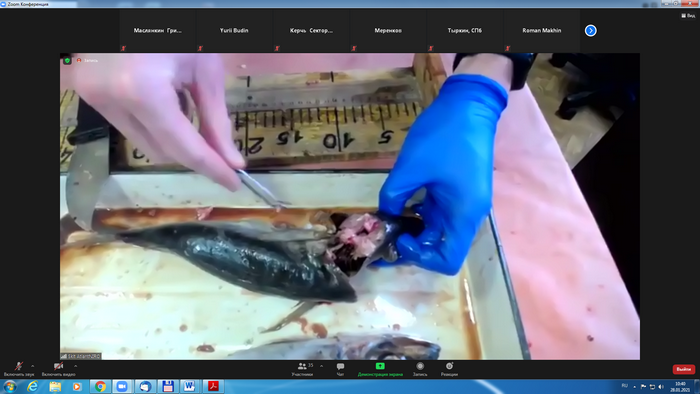Open the Чат chat panel
This screenshot has width=700, height=394.
[x=340, y=369]
